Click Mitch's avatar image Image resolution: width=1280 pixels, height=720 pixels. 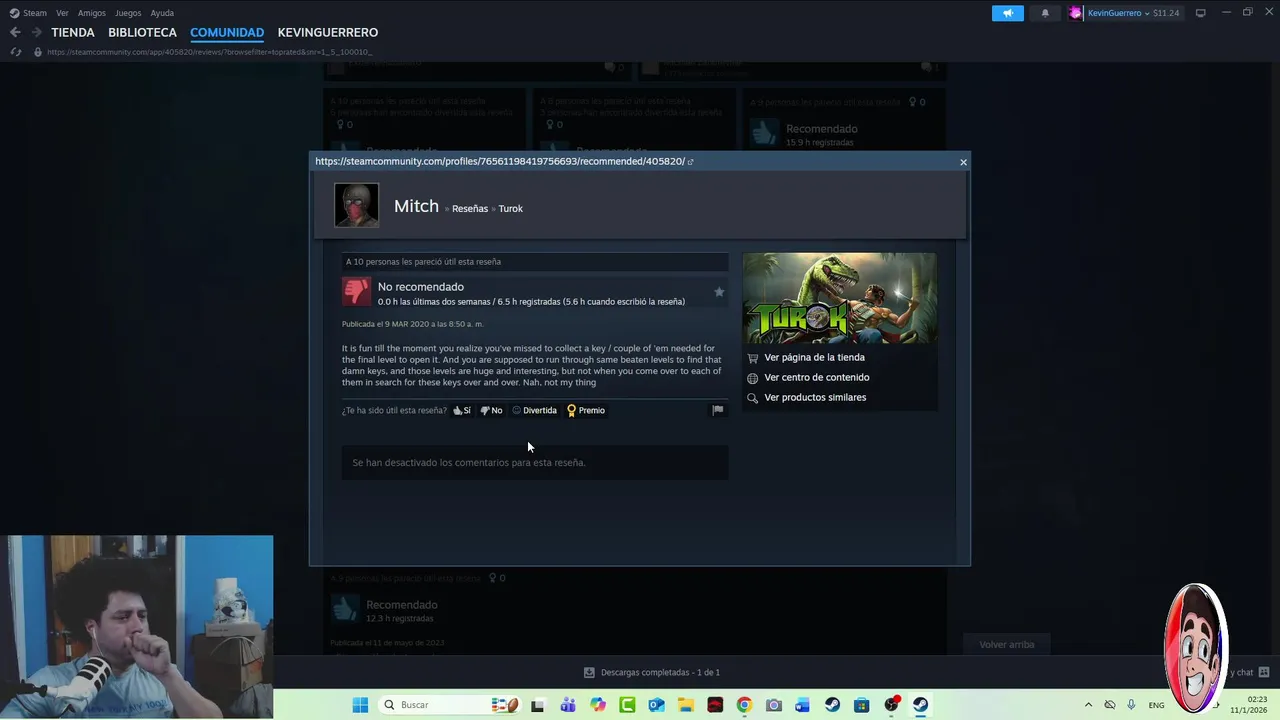pyautogui.click(x=356, y=205)
